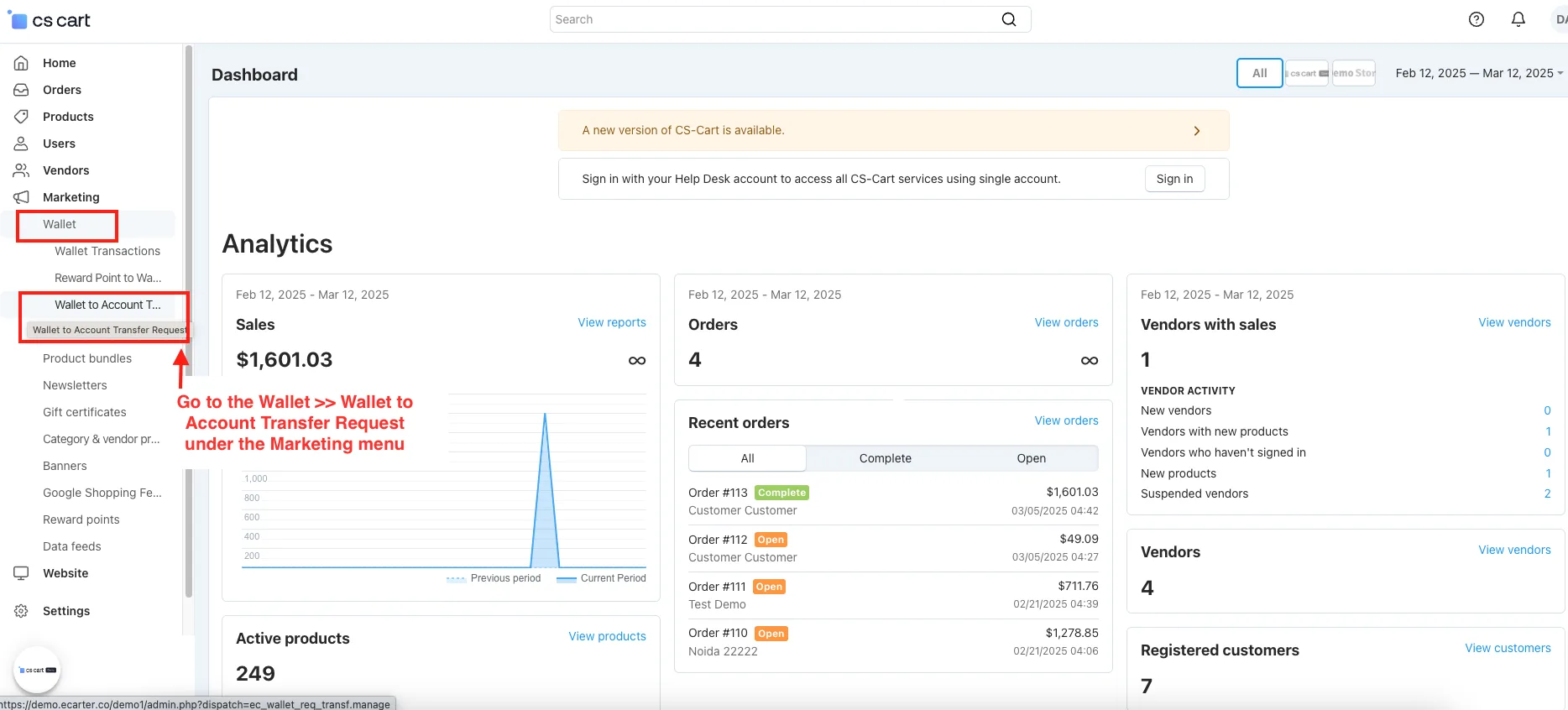The height and width of the screenshot is (710, 1568).
Task: Open View orders link in Orders card
Action: [1066, 322]
